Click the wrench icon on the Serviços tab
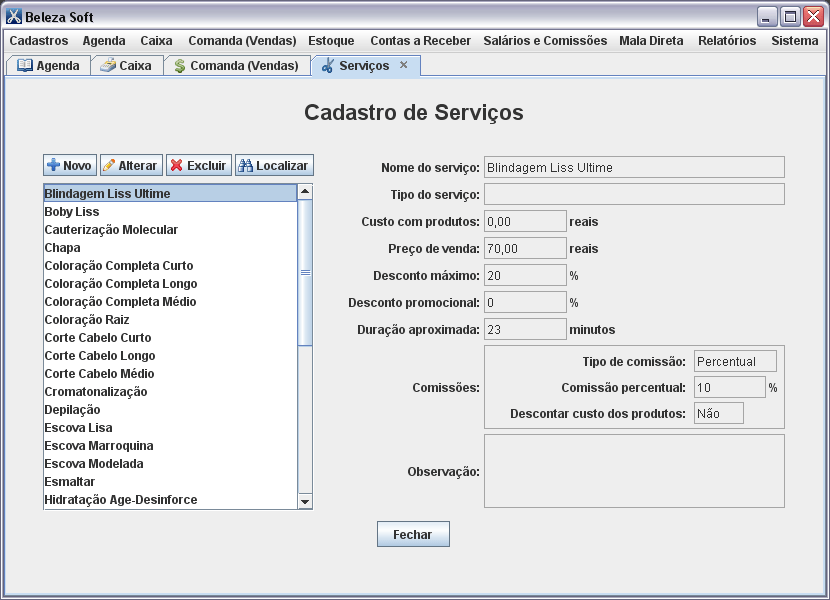This screenshot has width=830, height=600. (x=327, y=64)
